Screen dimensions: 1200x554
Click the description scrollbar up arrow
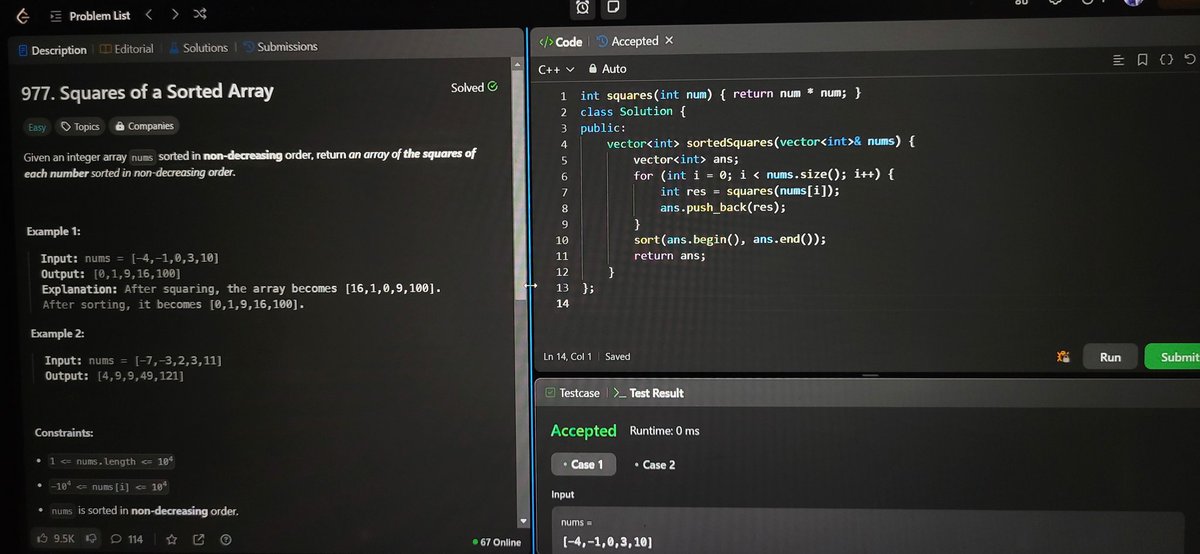[518, 64]
